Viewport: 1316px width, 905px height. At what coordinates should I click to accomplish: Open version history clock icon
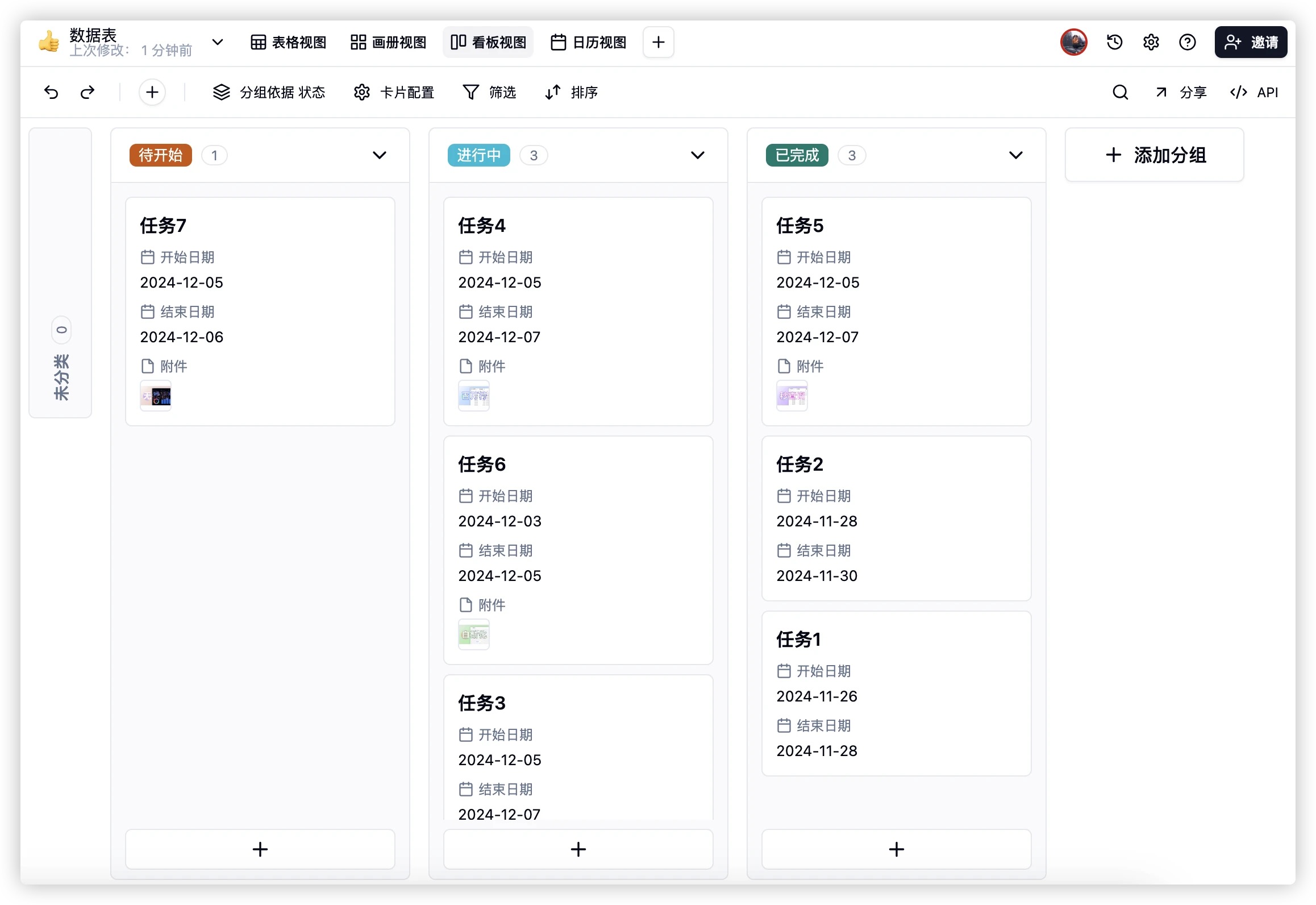pyautogui.click(x=1114, y=42)
